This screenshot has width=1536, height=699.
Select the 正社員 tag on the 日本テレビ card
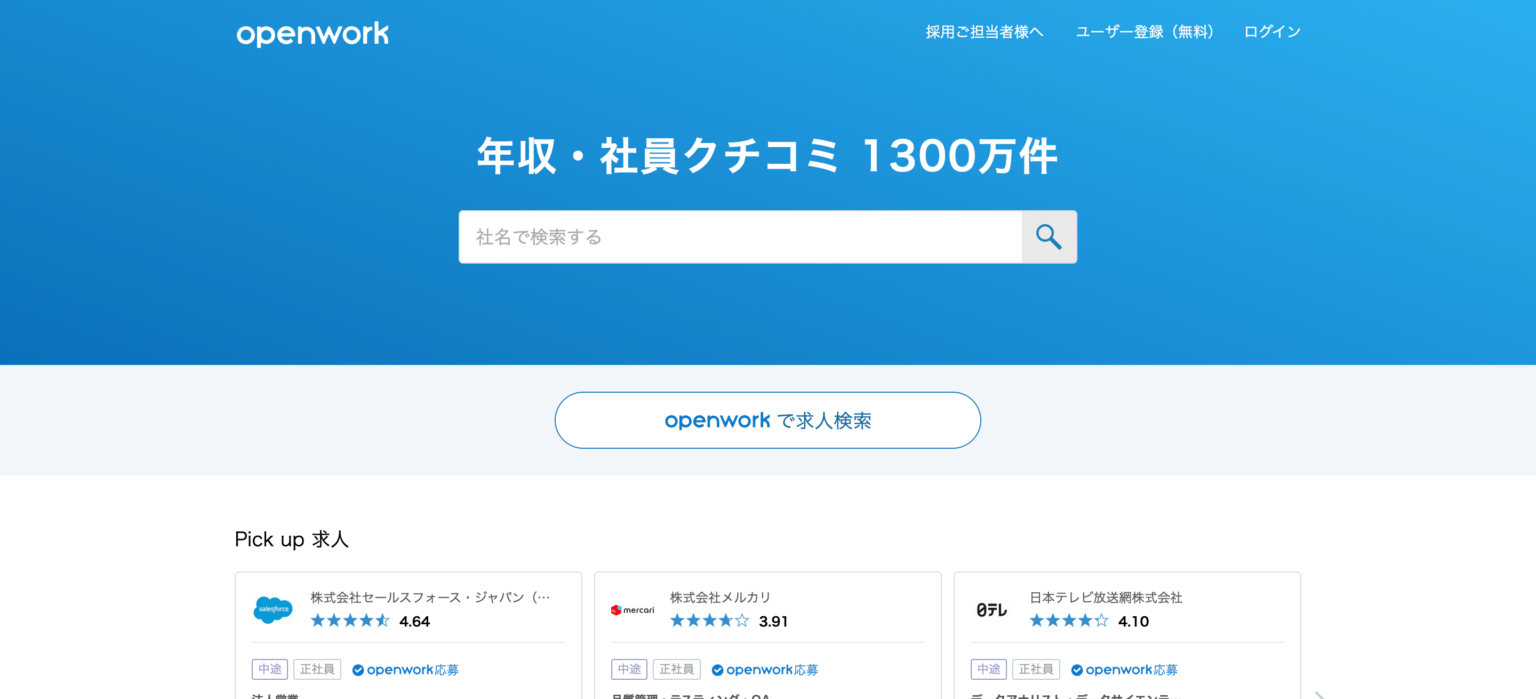1036,669
